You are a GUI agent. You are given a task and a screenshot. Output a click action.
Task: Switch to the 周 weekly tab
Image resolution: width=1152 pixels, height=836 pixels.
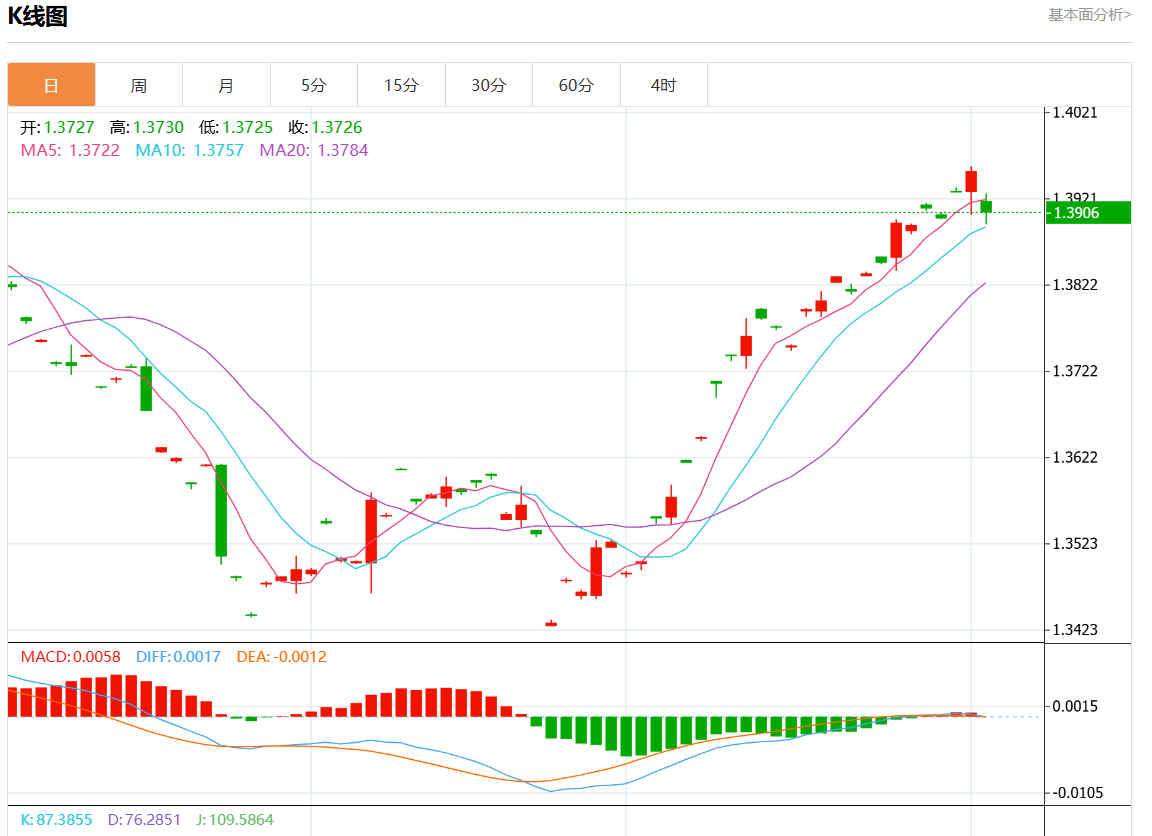[139, 85]
